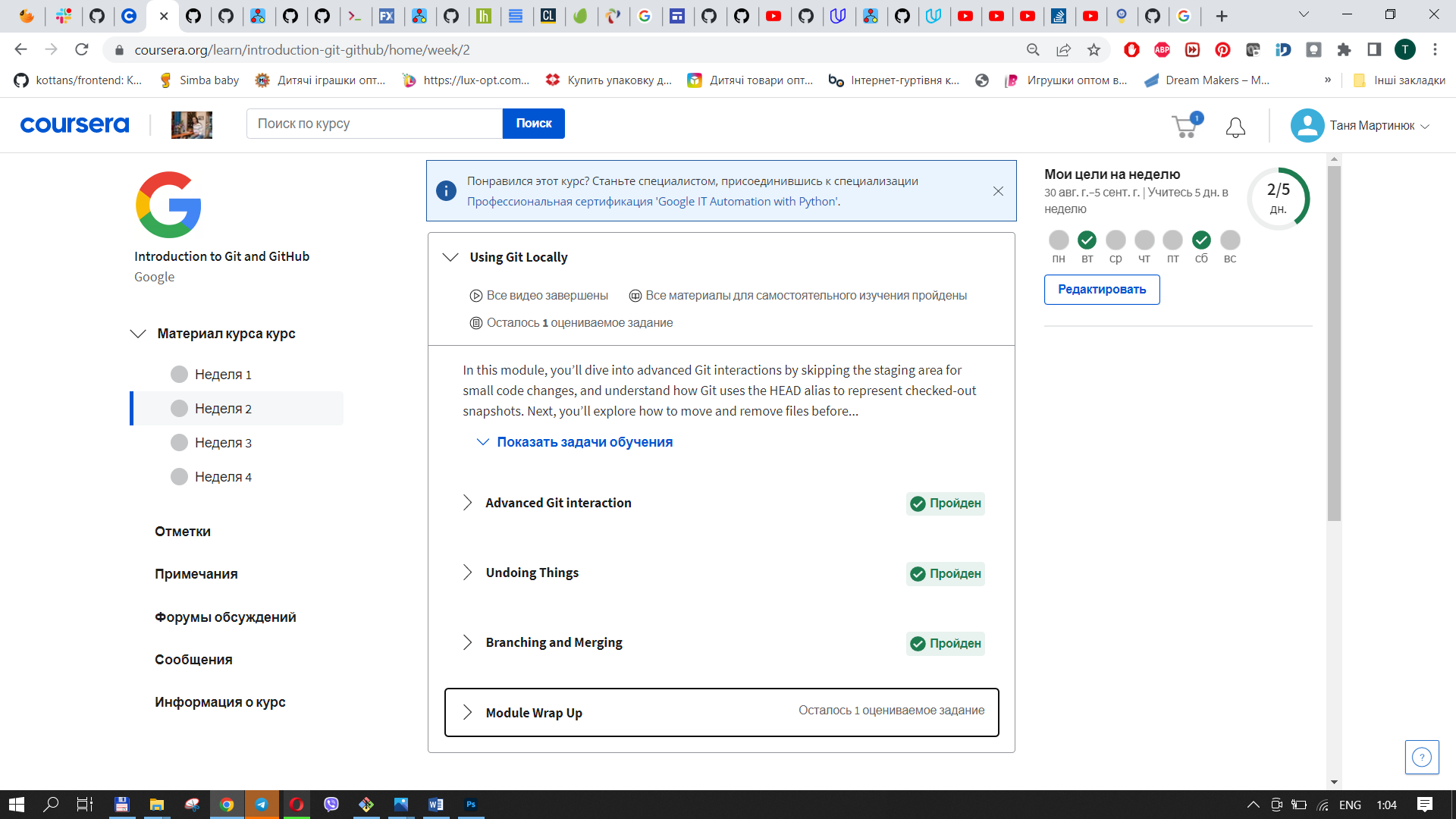The width and height of the screenshot is (1456, 819).
Task: Open browser extensions puzzle icon
Action: tap(1344, 50)
